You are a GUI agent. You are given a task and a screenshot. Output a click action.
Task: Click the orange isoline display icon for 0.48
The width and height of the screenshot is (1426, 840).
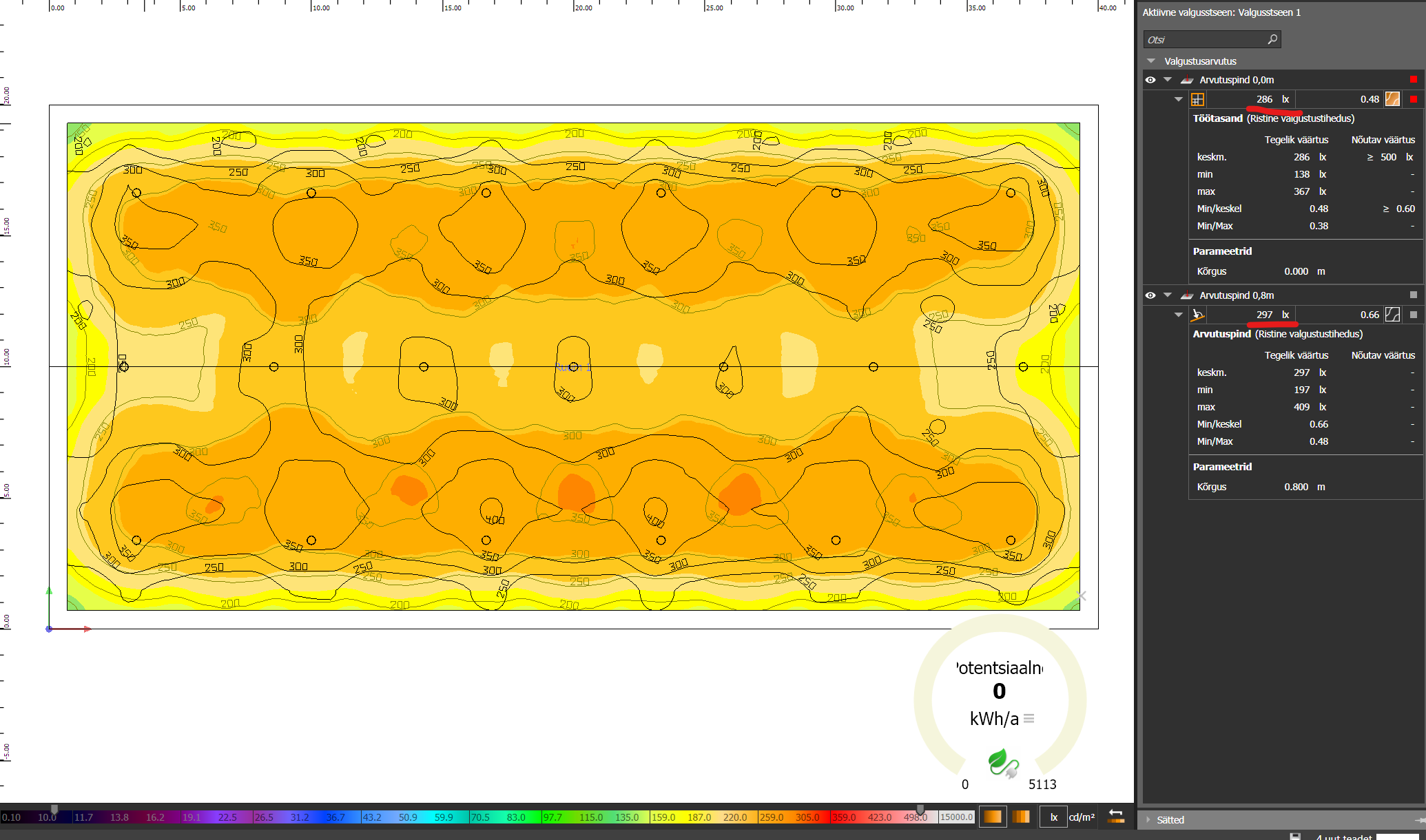1392,99
